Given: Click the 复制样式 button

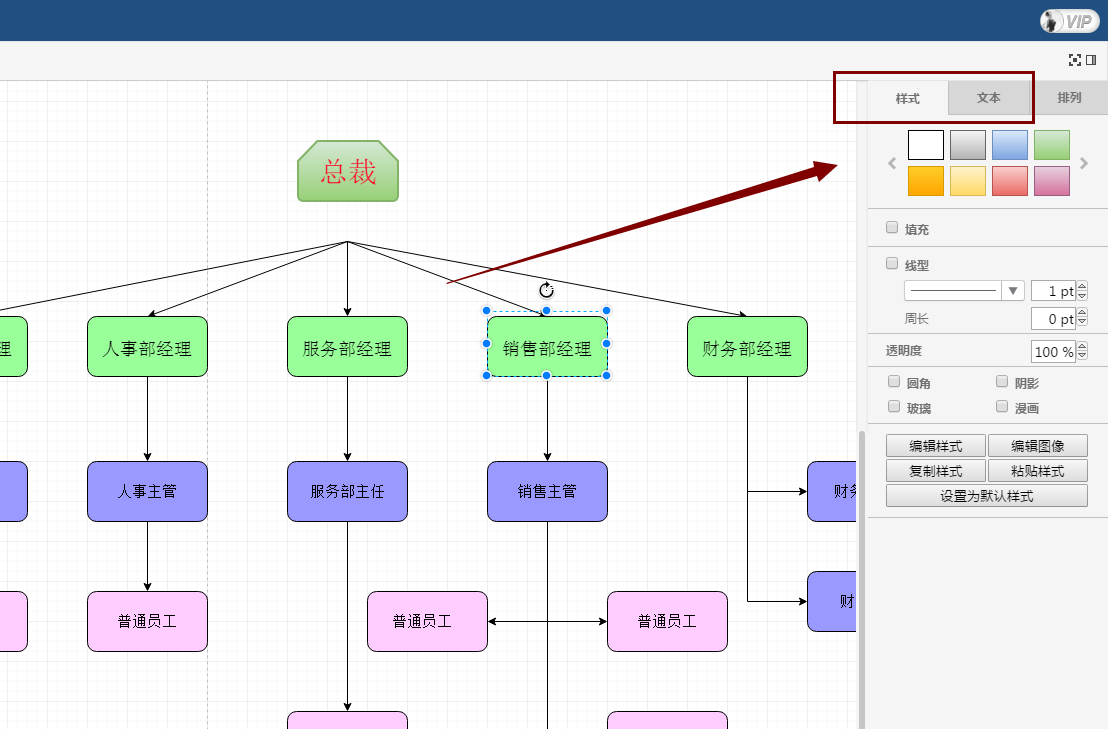Looking at the screenshot, I should click(x=936, y=470).
